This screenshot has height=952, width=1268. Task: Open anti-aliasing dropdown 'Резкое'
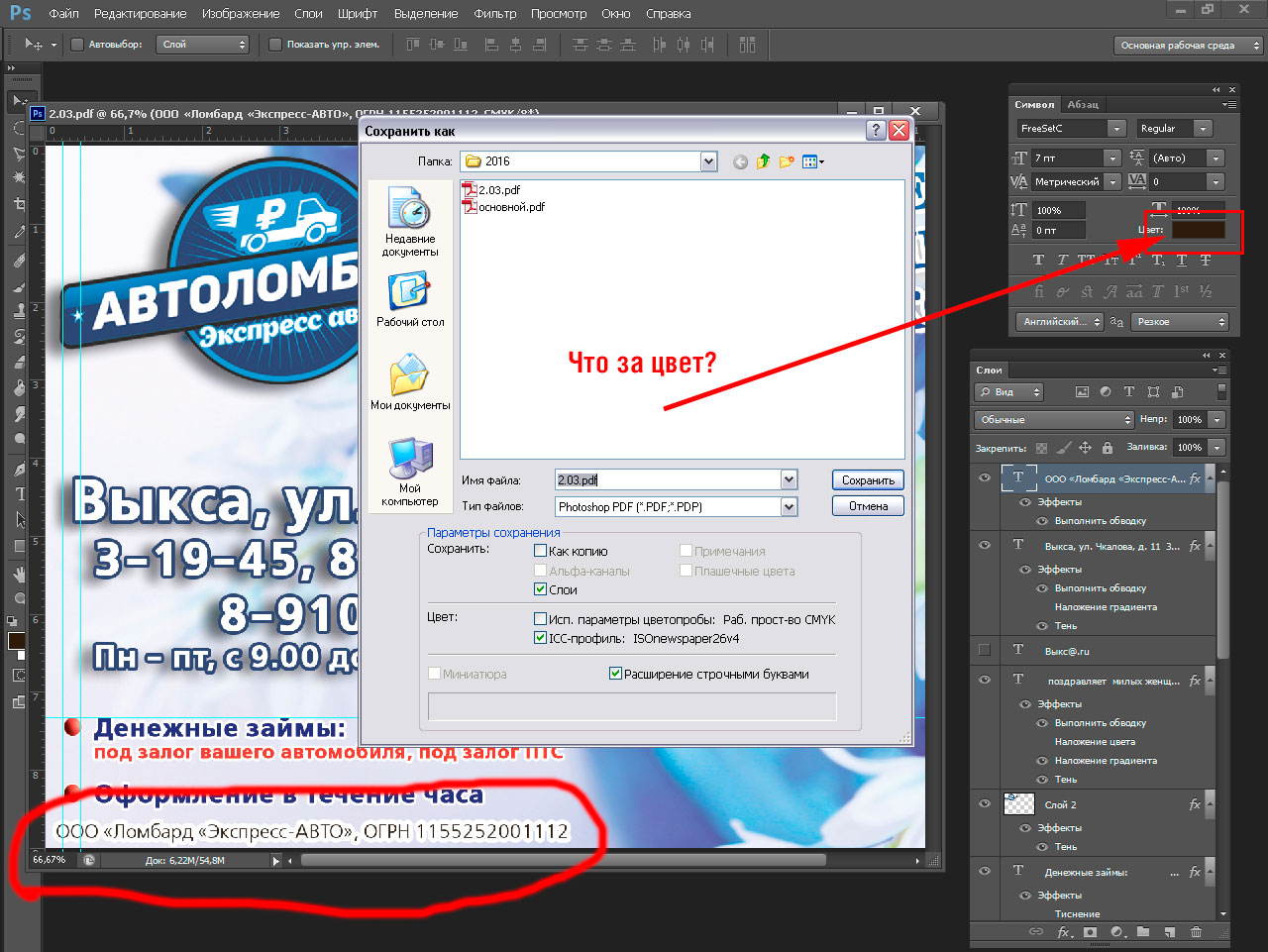[1180, 322]
